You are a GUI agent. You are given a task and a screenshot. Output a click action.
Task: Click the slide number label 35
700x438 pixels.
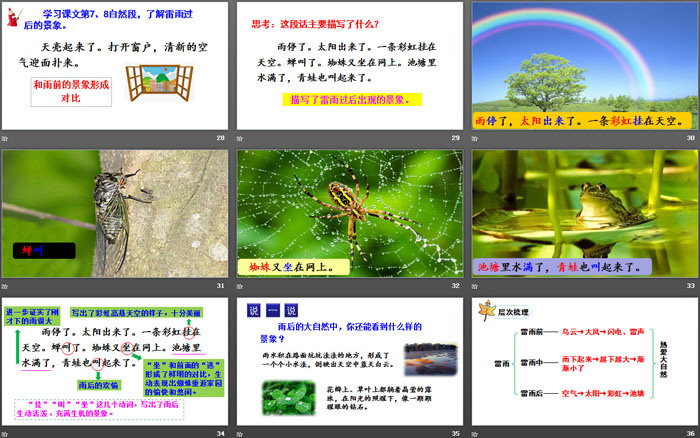(455, 434)
